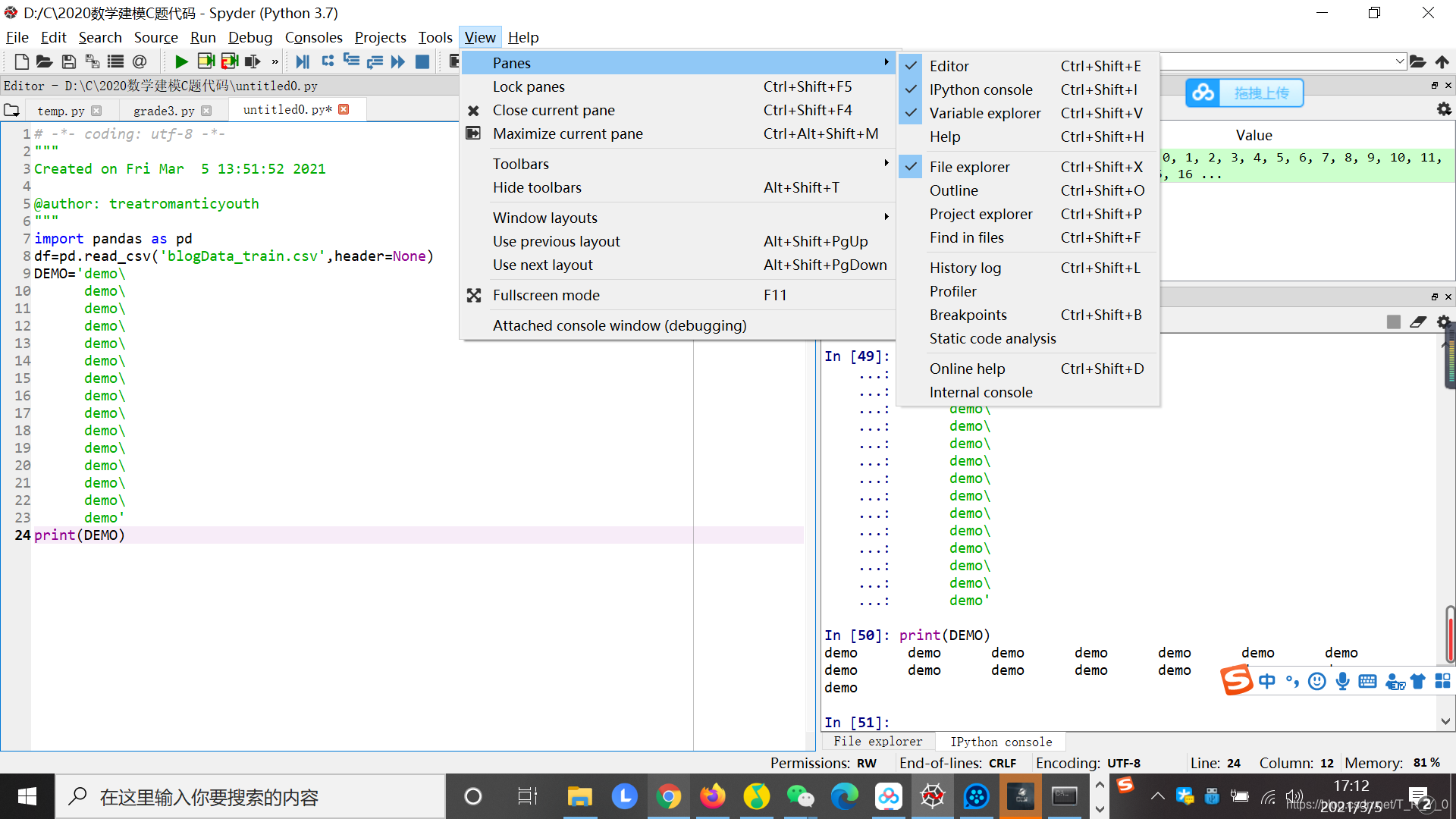Close the temp.py tab

[x=96, y=111]
